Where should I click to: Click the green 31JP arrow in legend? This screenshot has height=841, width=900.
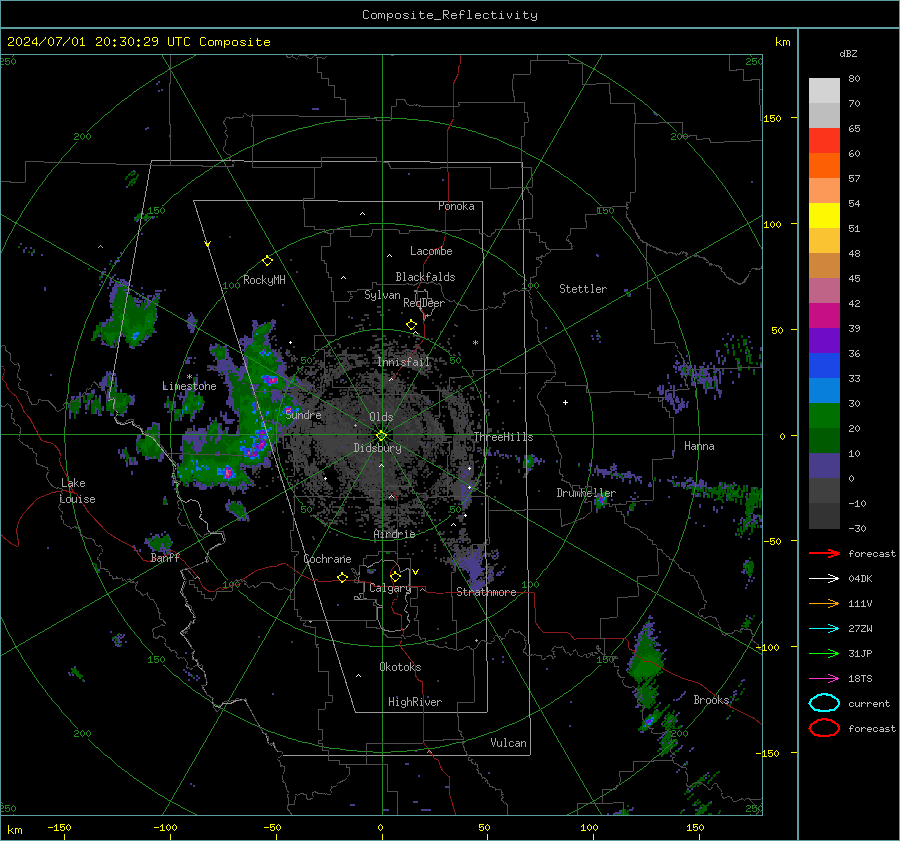(824, 653)
